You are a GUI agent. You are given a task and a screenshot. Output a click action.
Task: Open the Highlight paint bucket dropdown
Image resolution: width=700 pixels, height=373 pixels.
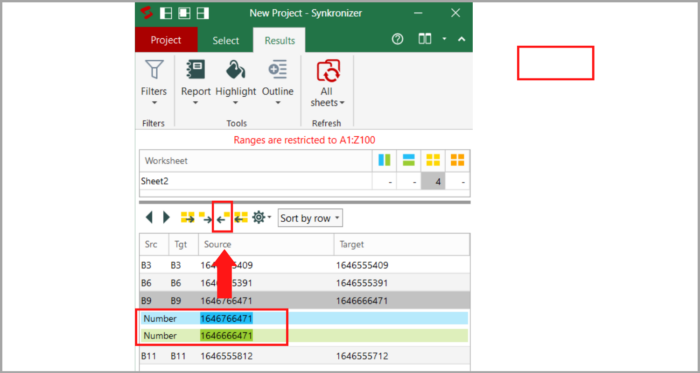click(x=236, y=83)
